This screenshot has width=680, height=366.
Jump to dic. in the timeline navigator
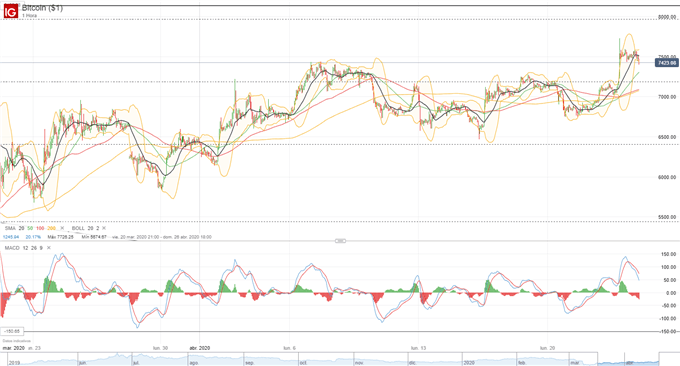412,363
